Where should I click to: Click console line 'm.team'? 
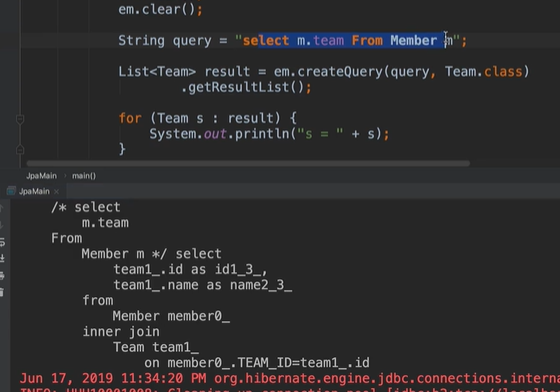105,223
